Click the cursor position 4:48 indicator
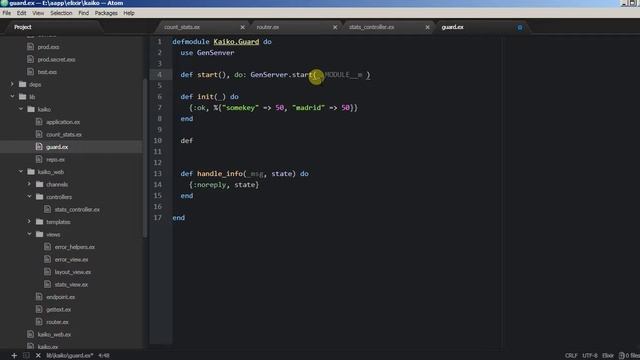 coord(104,356)
